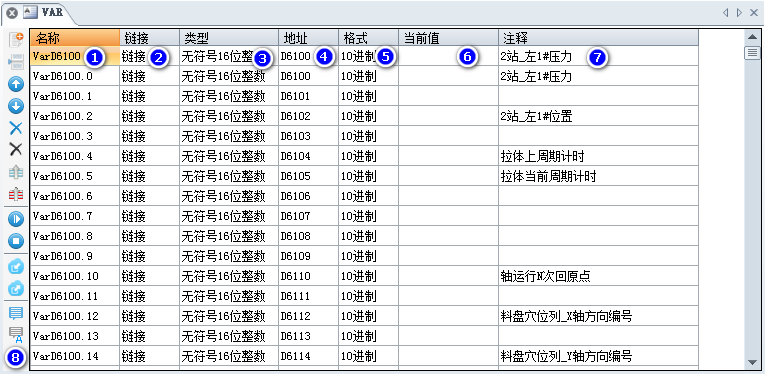Click the 当前值 cell of VarD6100 row
Viewport: 765px width, 374px height.
click(x=448, y=57)
